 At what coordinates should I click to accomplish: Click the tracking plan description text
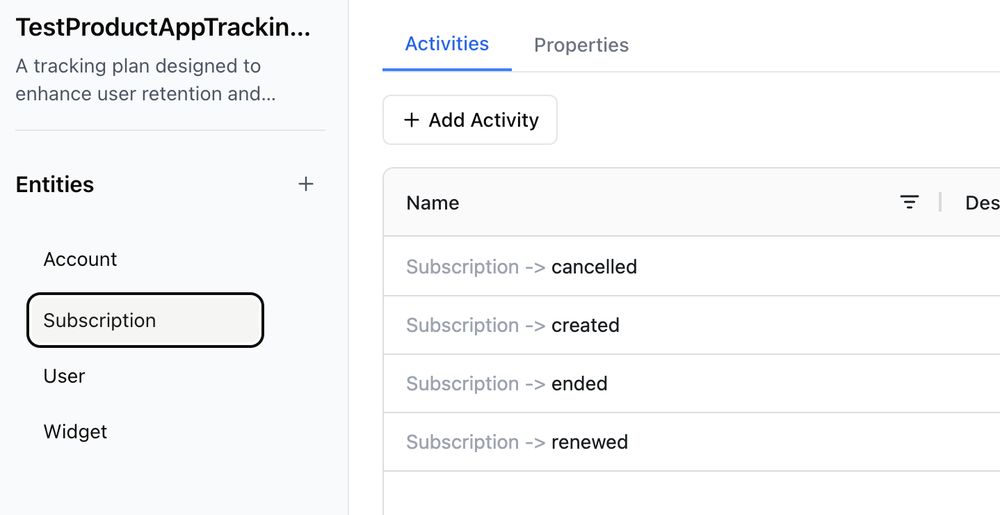(x=145, y=80)
